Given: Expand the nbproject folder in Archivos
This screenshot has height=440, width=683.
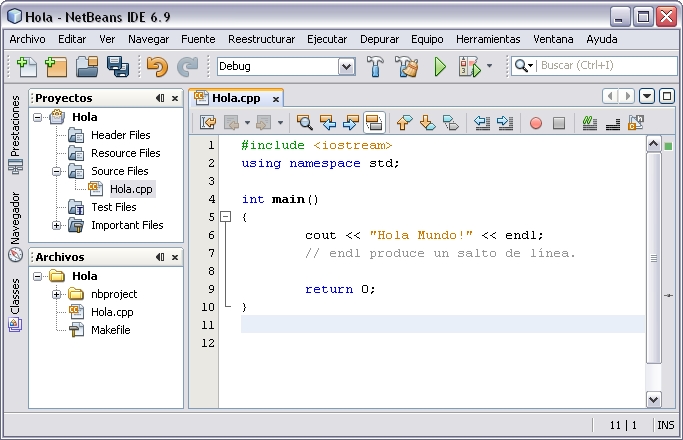Looking at the screenshot, I should (57, 294).
